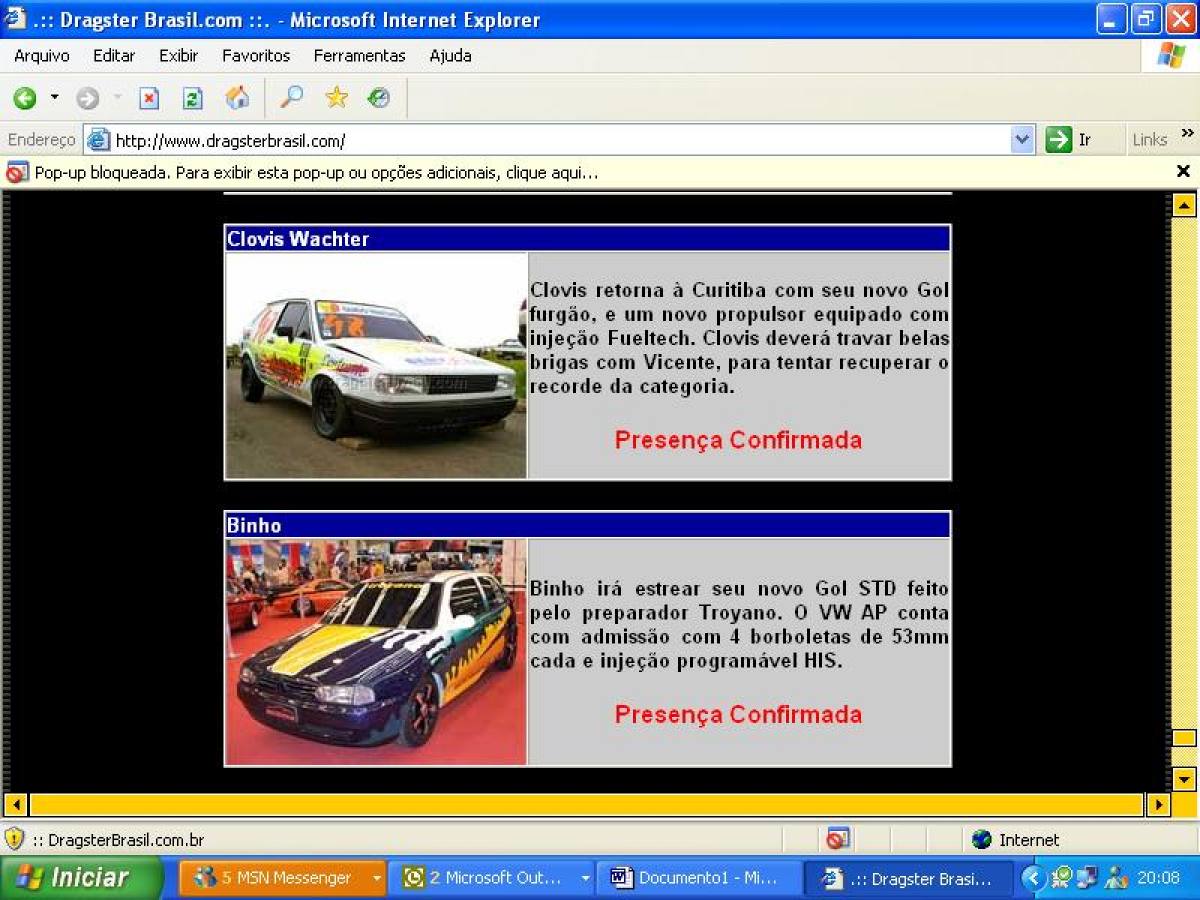Image resolution: width=1200 pixels, height=900 pixels.
Task: Click the green Back navigation arrow
Action: (x=25, y=98)
